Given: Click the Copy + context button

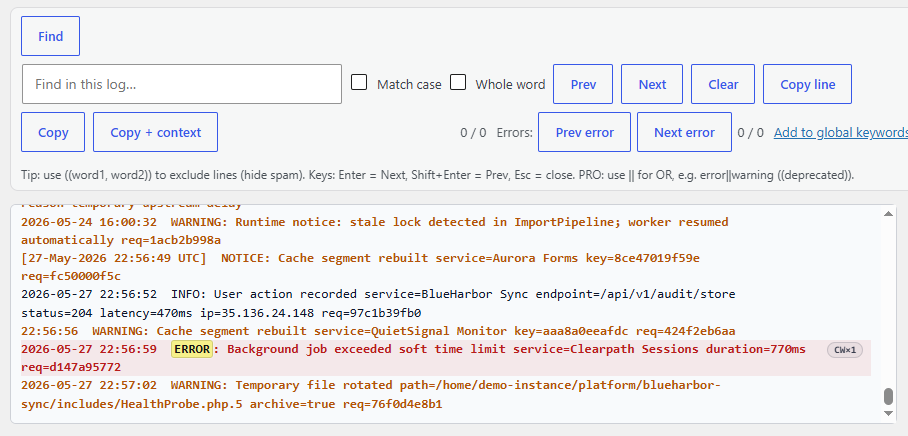Looking at the screenshot, I should click(x=155, y=132).
